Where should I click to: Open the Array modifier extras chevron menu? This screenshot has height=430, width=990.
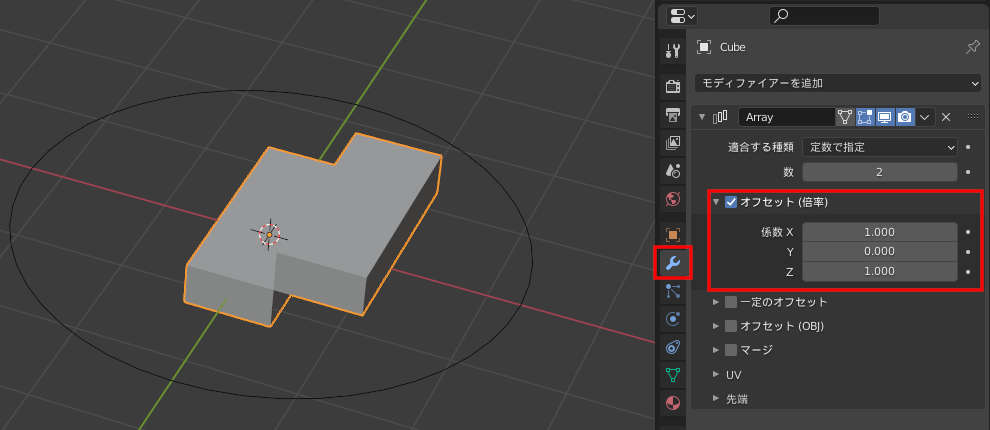[x=925, y=117]
